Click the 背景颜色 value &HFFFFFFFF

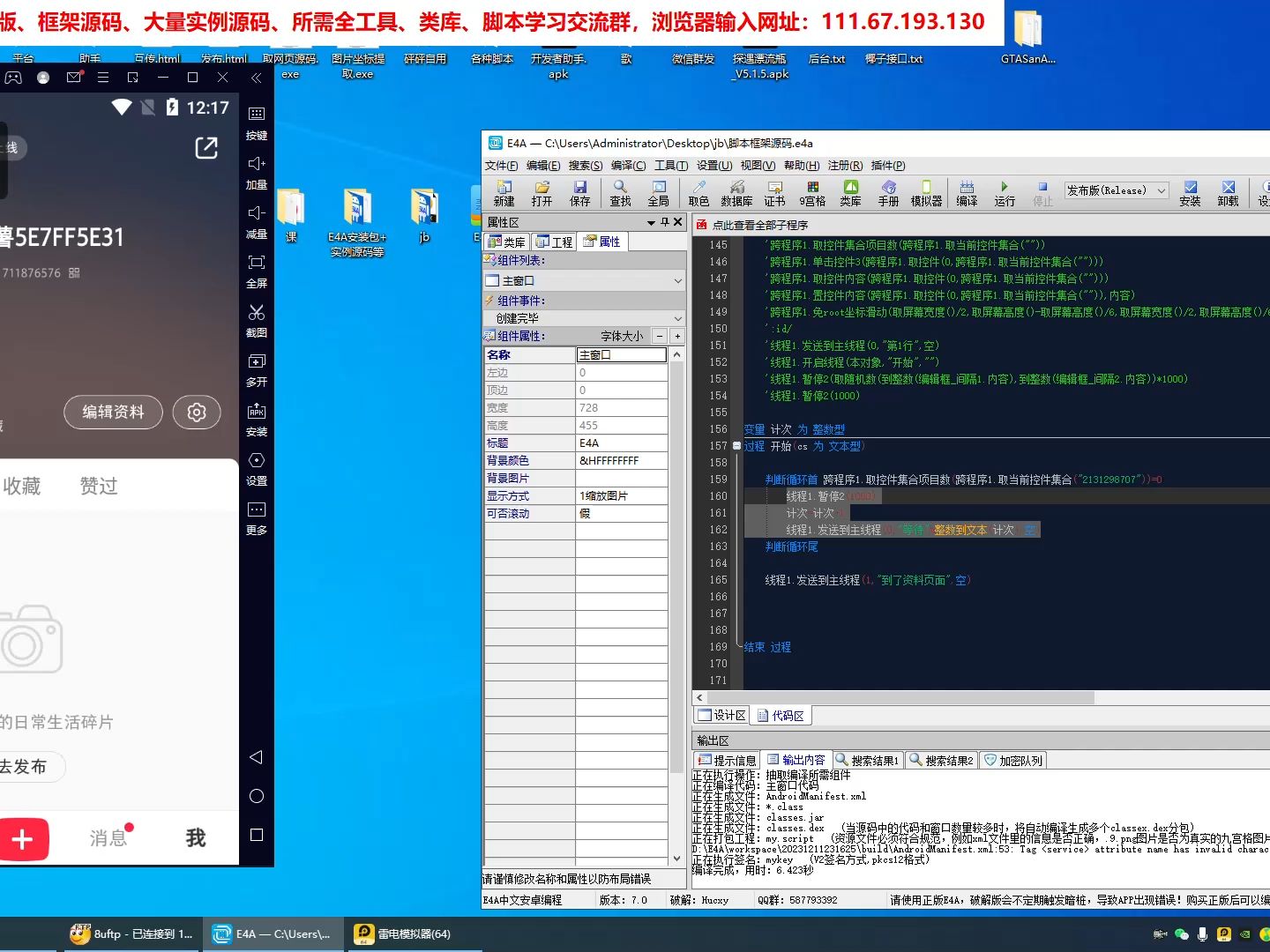pos(622,460)
